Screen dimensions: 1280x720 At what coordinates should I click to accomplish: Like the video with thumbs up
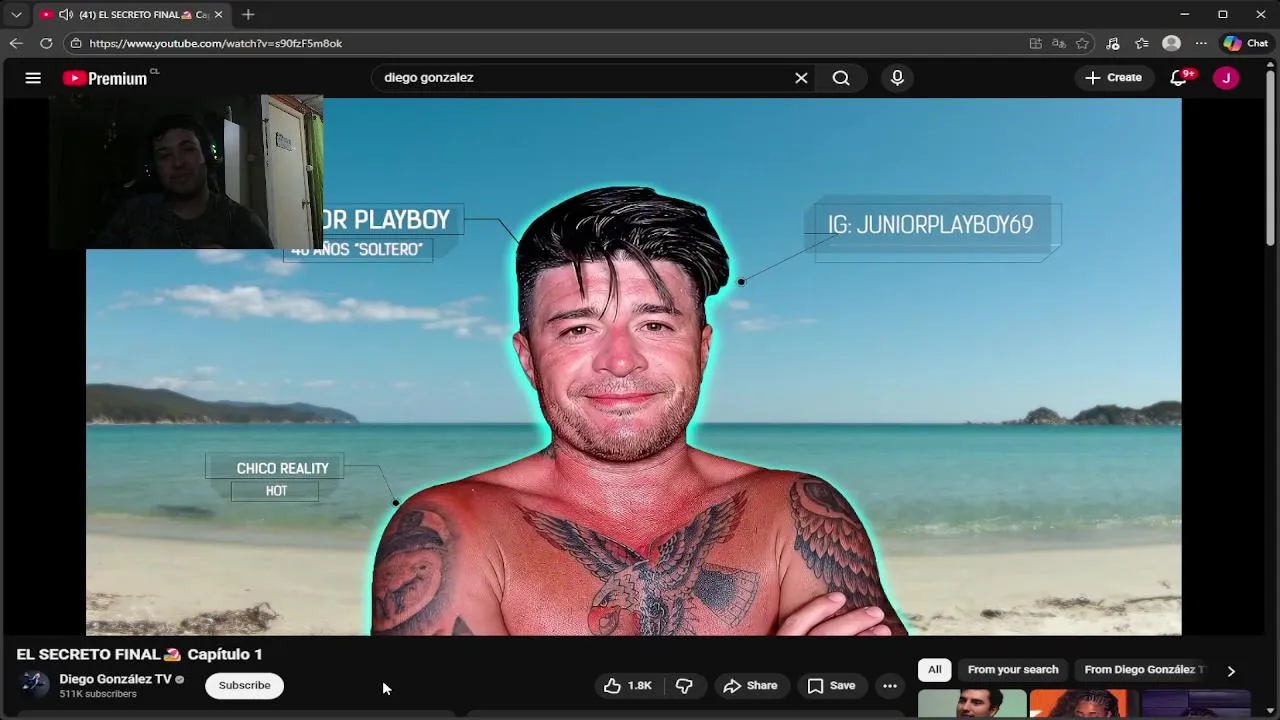click(x=628, y=686)
